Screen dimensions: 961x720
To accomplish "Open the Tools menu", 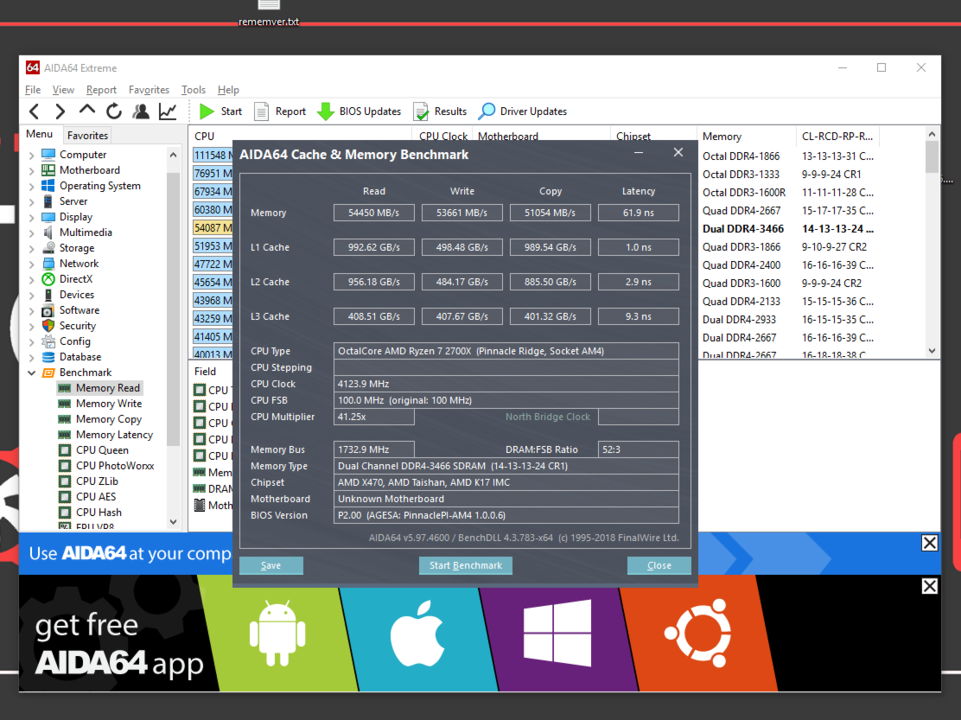I will click(193, 90).
